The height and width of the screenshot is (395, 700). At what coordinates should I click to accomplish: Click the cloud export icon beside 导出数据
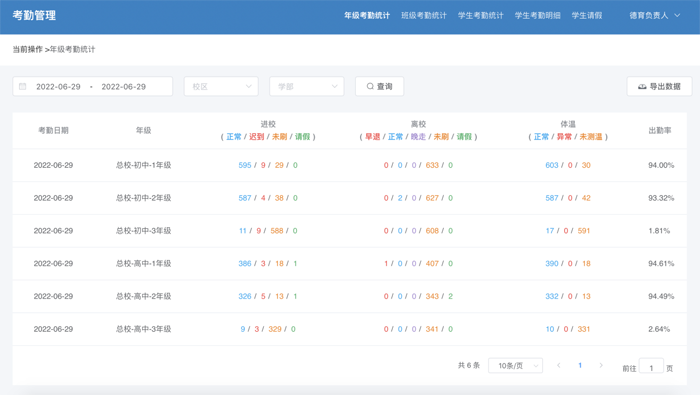coord(642,87)
